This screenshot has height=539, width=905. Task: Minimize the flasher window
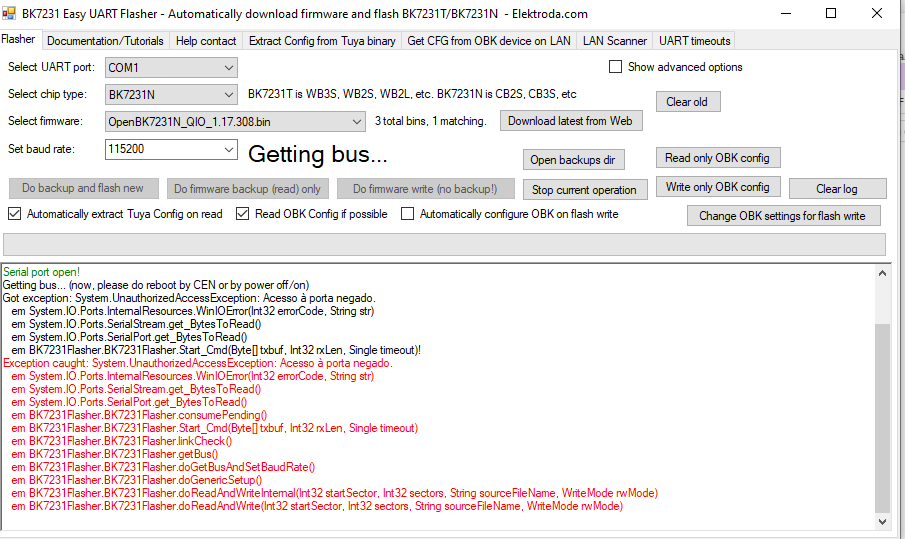786,13
